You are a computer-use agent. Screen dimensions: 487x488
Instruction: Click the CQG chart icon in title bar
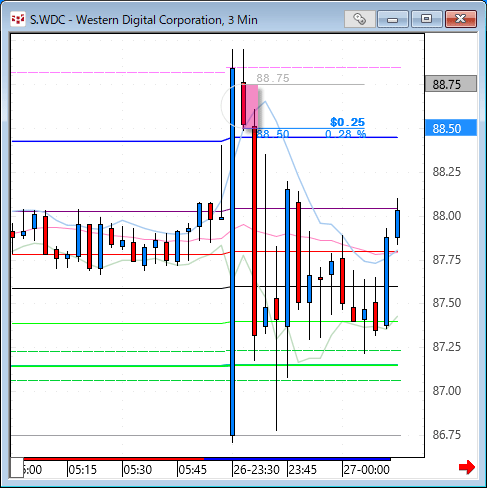[18, 20]
